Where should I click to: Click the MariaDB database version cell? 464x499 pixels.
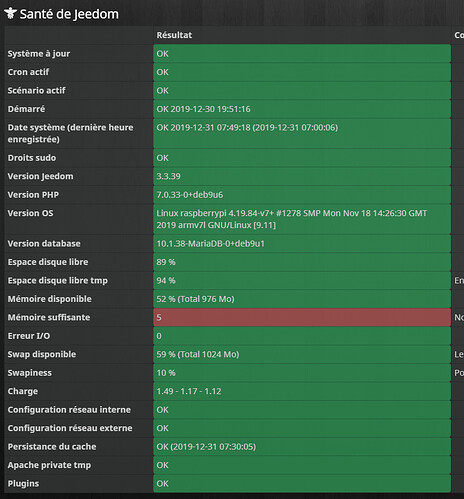point(302,244)
